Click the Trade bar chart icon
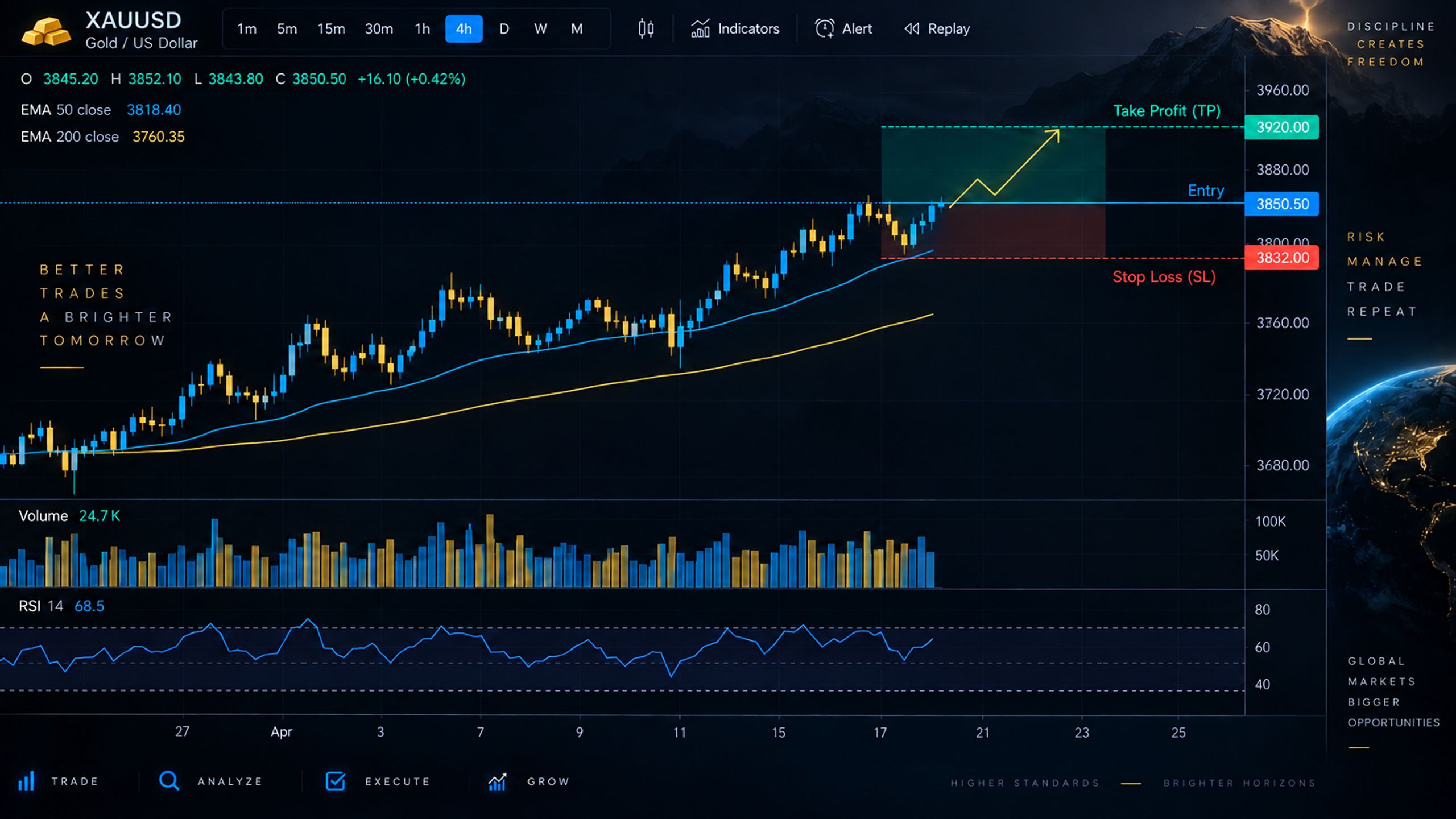The width and height of the screenshot is (1456, 819). 26,781
